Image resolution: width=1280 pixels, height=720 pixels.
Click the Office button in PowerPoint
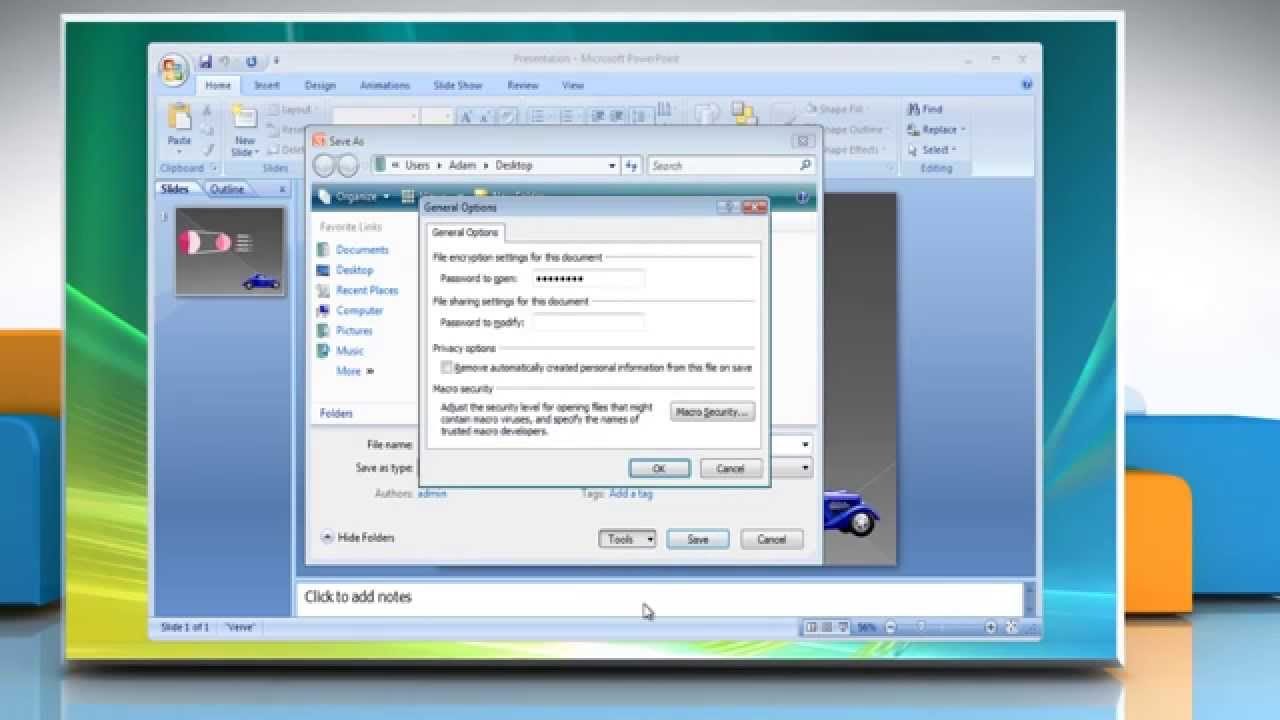click(x=173, y=69)
